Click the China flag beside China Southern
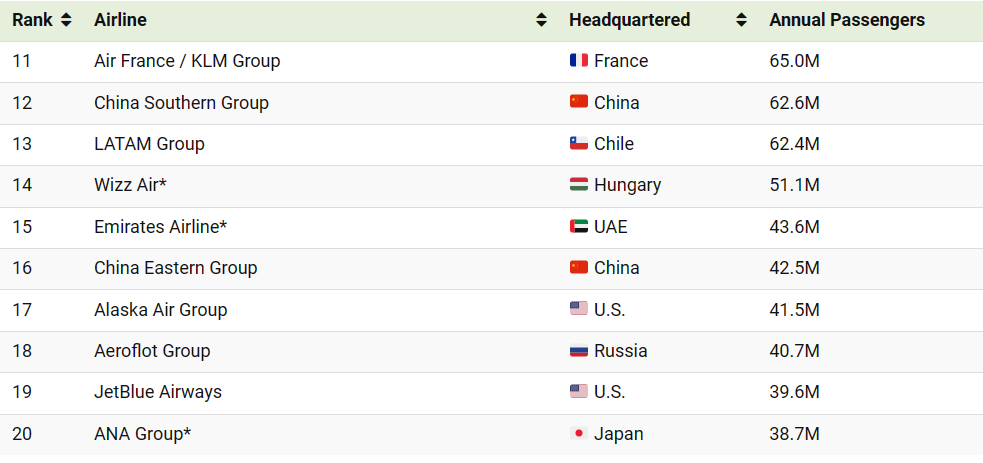This screenshot has height=463, width=983. 579,102
